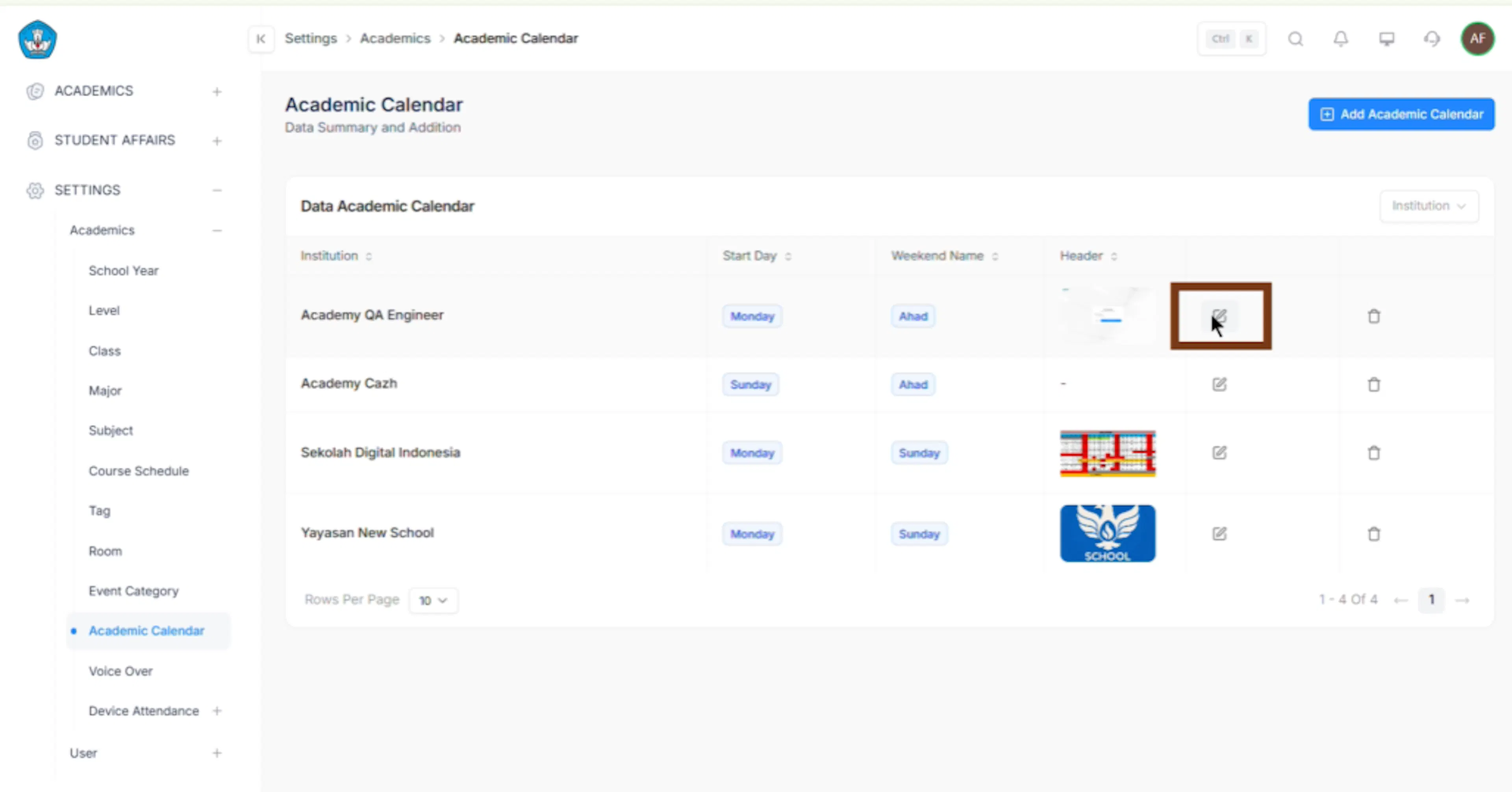Open the Major settings page
1512x792 pixels.
(x=105, y=391)
